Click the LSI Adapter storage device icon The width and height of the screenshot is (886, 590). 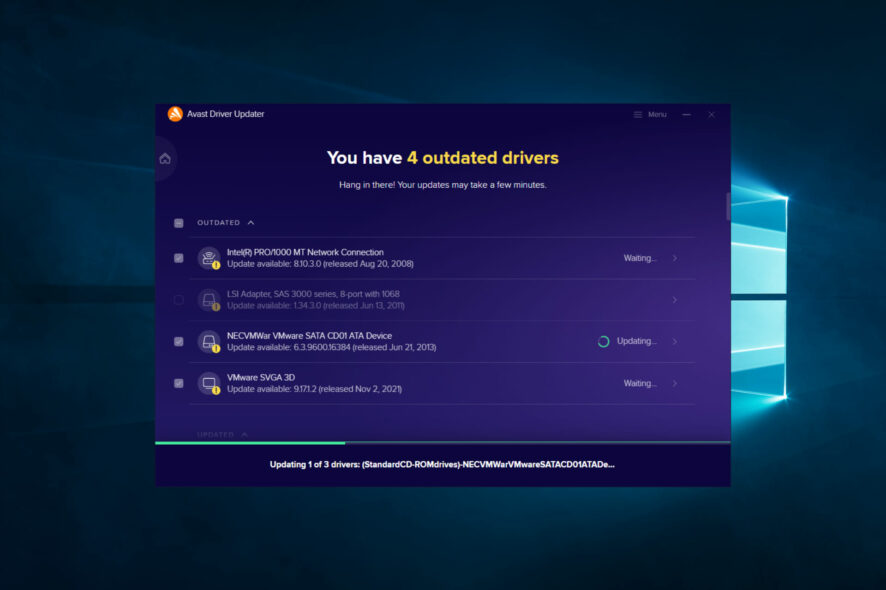click(209, 300)
